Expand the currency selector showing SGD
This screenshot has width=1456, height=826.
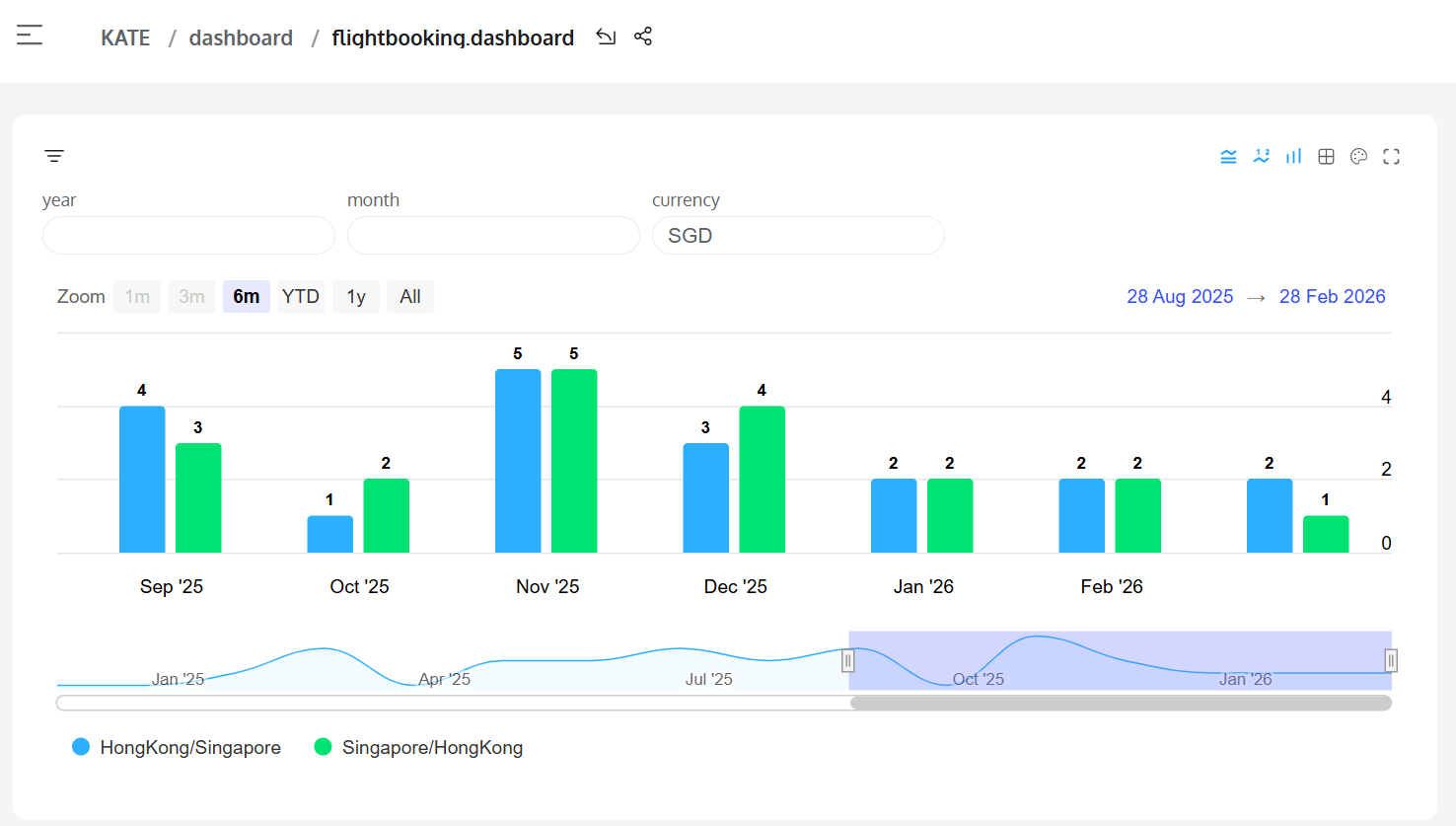point(798,236)
